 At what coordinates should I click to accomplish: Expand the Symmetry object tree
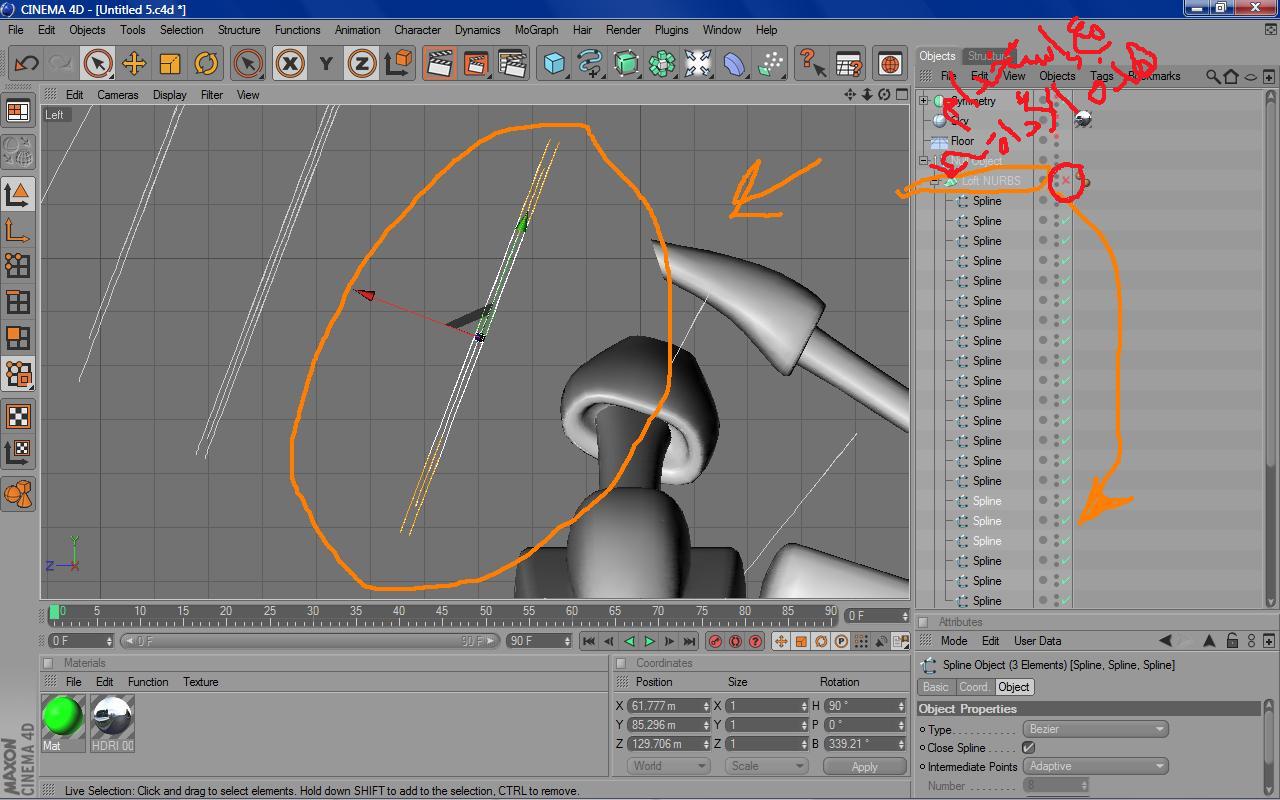[924, 101]
